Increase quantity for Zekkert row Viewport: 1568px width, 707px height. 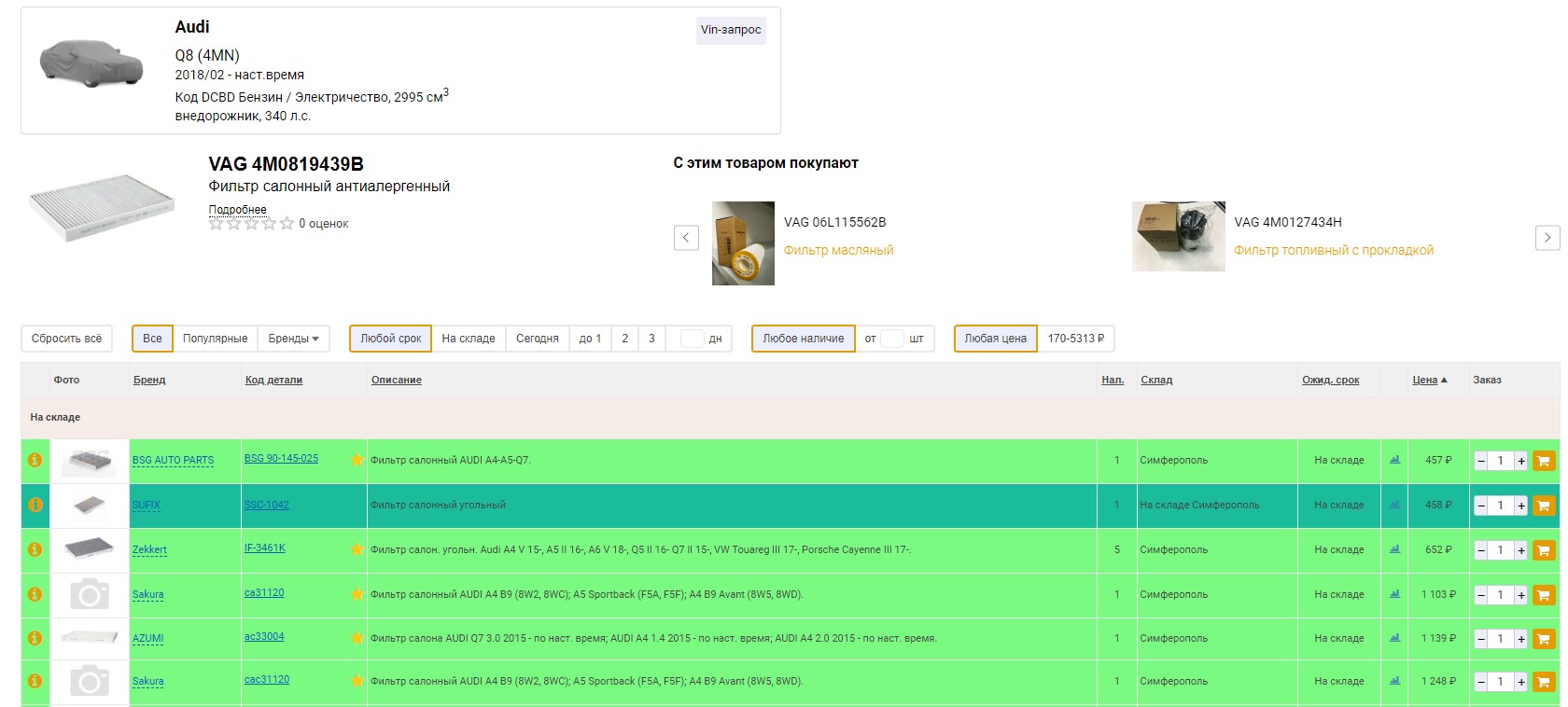[1520, 550]
